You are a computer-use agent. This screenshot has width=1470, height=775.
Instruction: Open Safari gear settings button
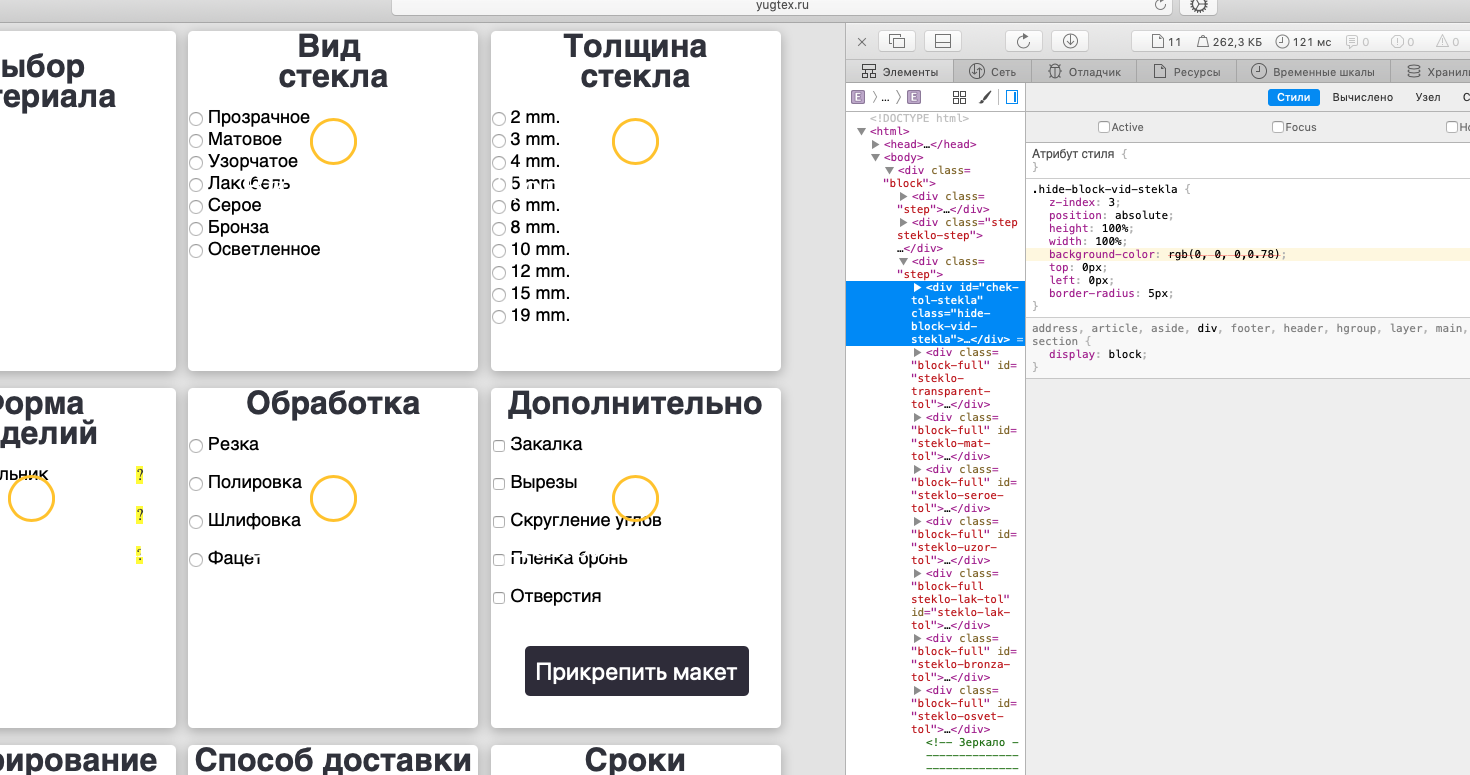pos(1199,6)
